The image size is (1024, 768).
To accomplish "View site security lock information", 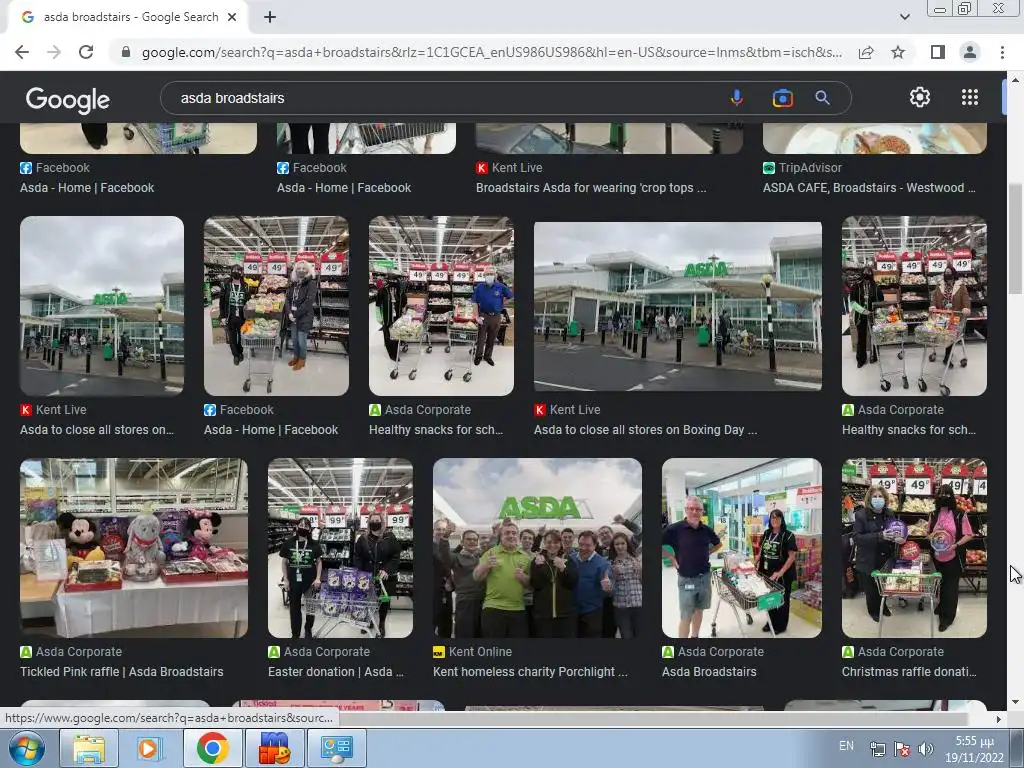I will point(126,52).
